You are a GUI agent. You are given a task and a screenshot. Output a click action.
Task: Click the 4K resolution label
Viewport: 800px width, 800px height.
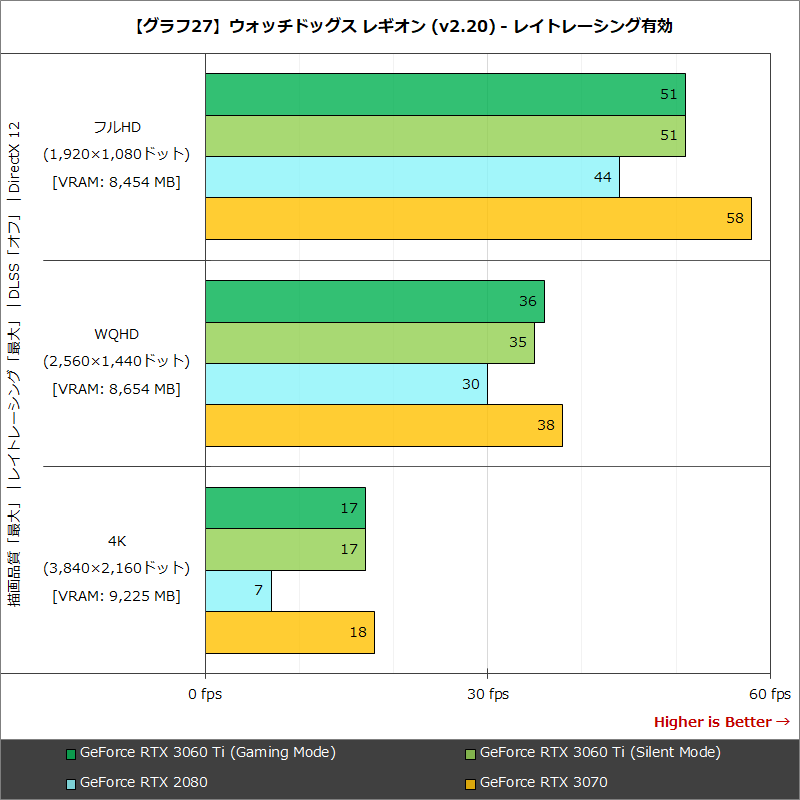(x=117, y=541)
